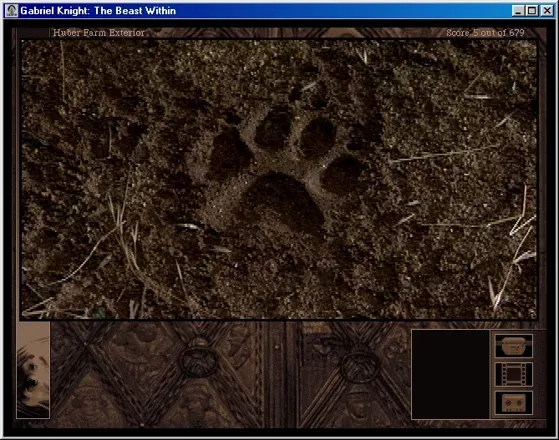Click the Huber Farm Exterior location label
The width and height of the screenshot is (559, 440).
click(x=99, y=33)
